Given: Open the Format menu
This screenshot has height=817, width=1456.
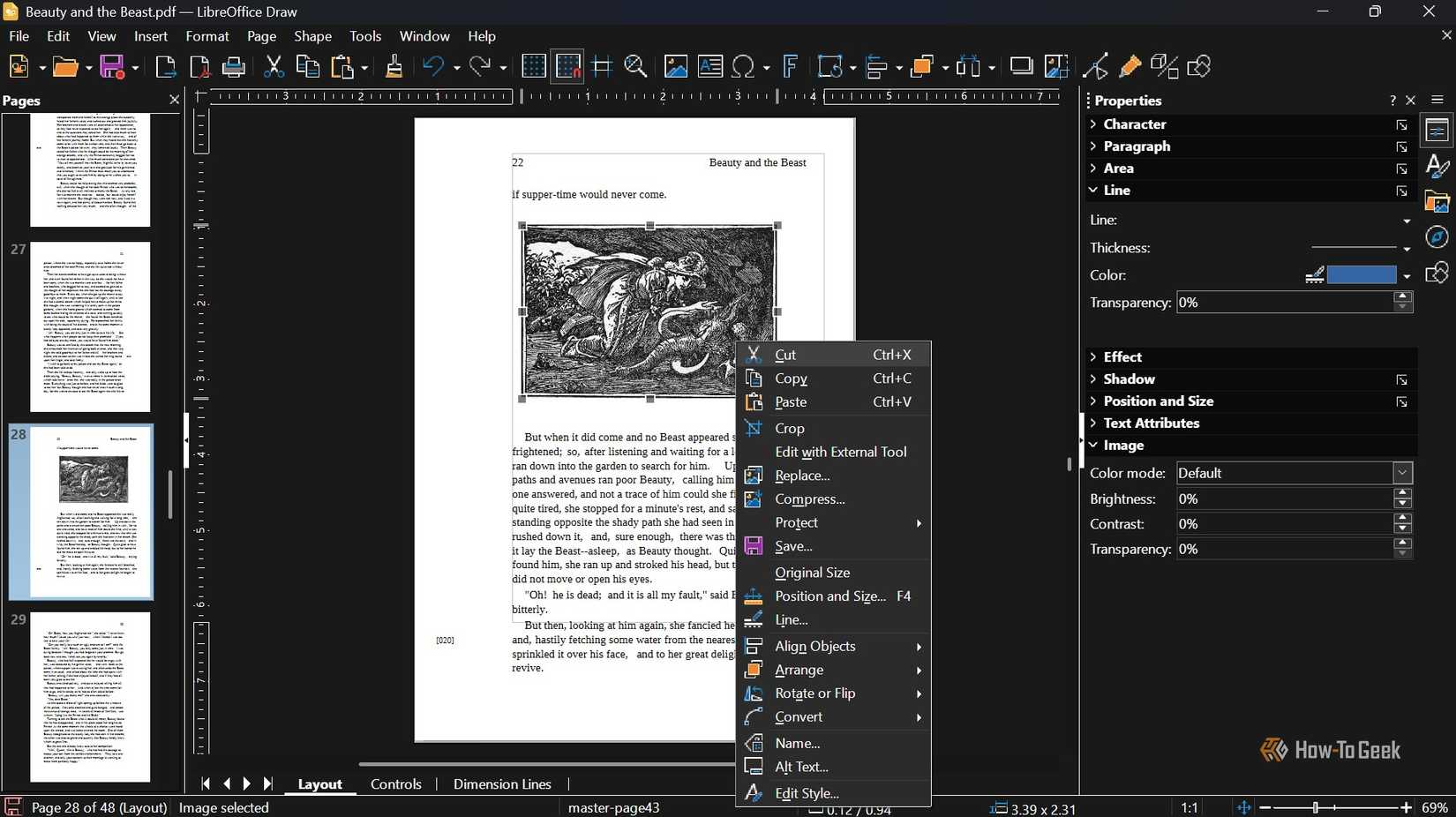Looking at the screenshot, I should 207,36.
